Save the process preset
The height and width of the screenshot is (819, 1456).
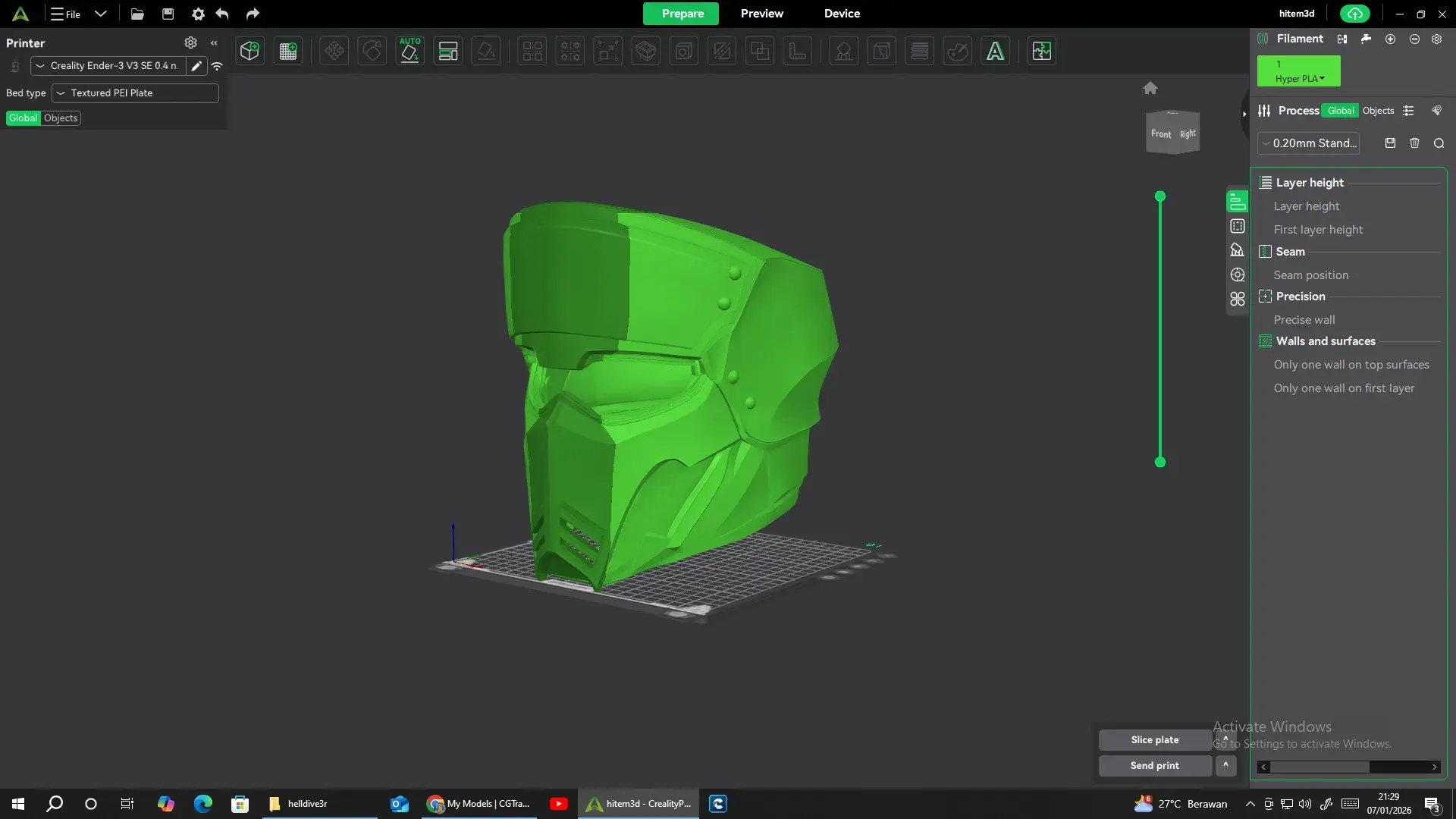(1390, 143)
